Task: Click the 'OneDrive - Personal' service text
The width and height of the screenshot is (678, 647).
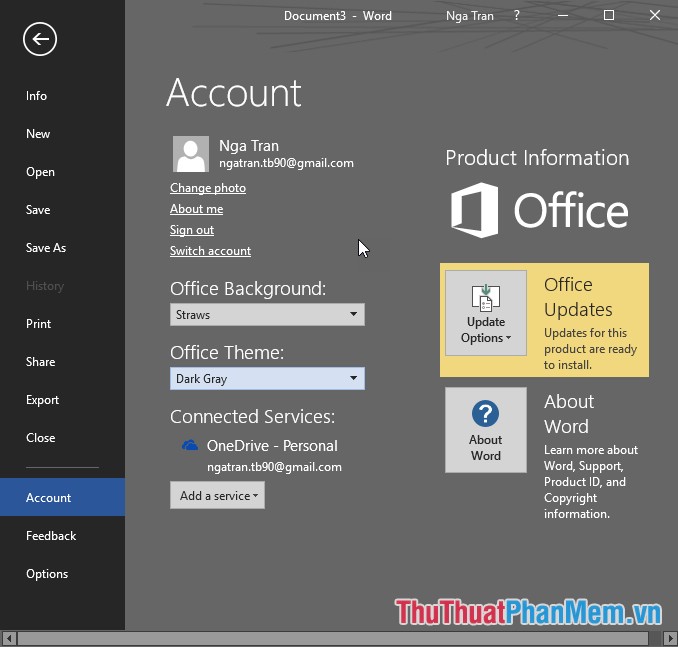Action: (272, 446)
